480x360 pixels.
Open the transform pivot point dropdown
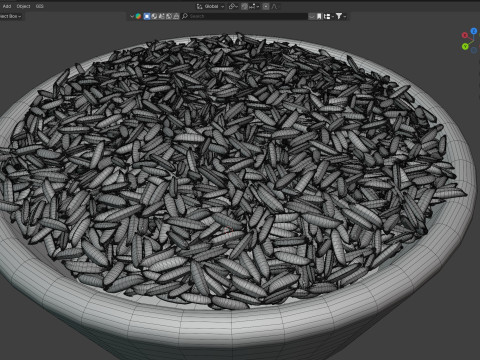(232, 6)
